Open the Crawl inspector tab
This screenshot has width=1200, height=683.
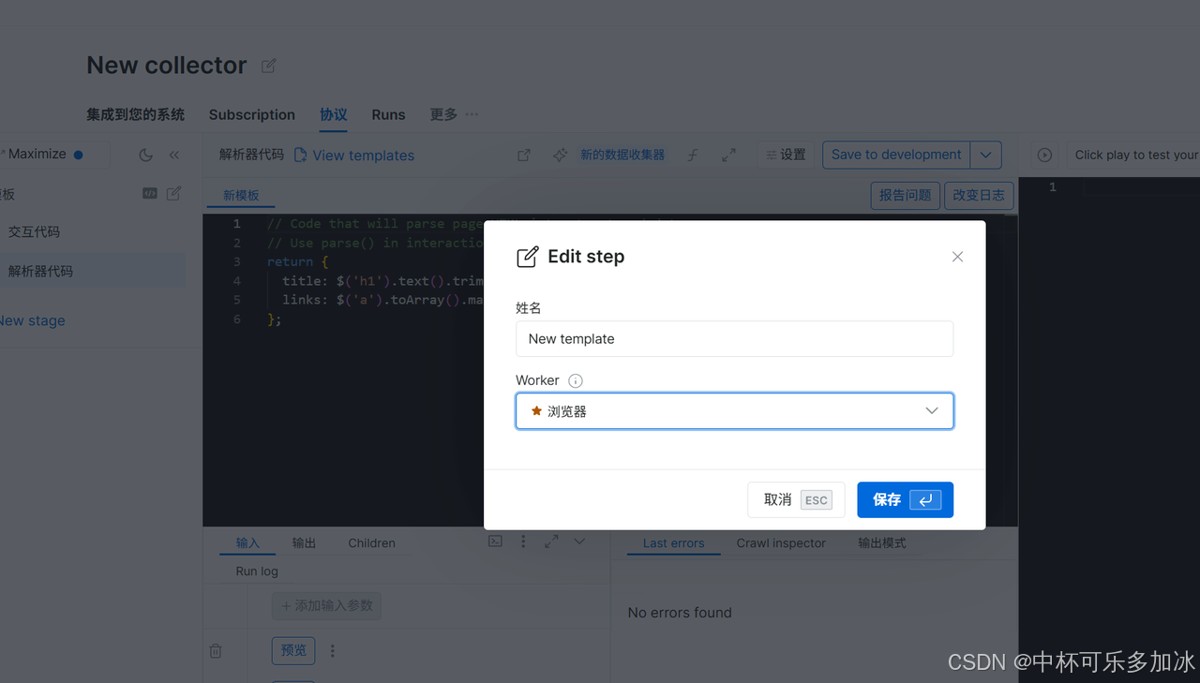tap(781, 543)
